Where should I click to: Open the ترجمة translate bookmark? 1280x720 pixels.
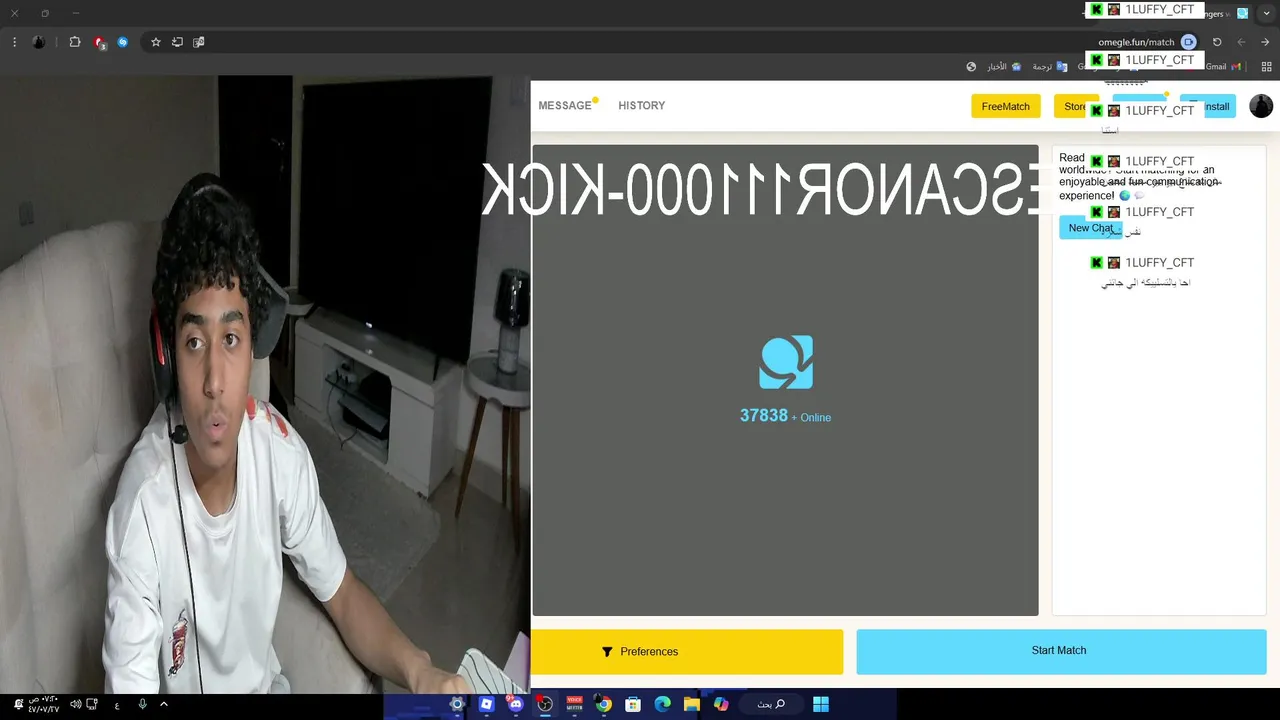(1050, 67)
